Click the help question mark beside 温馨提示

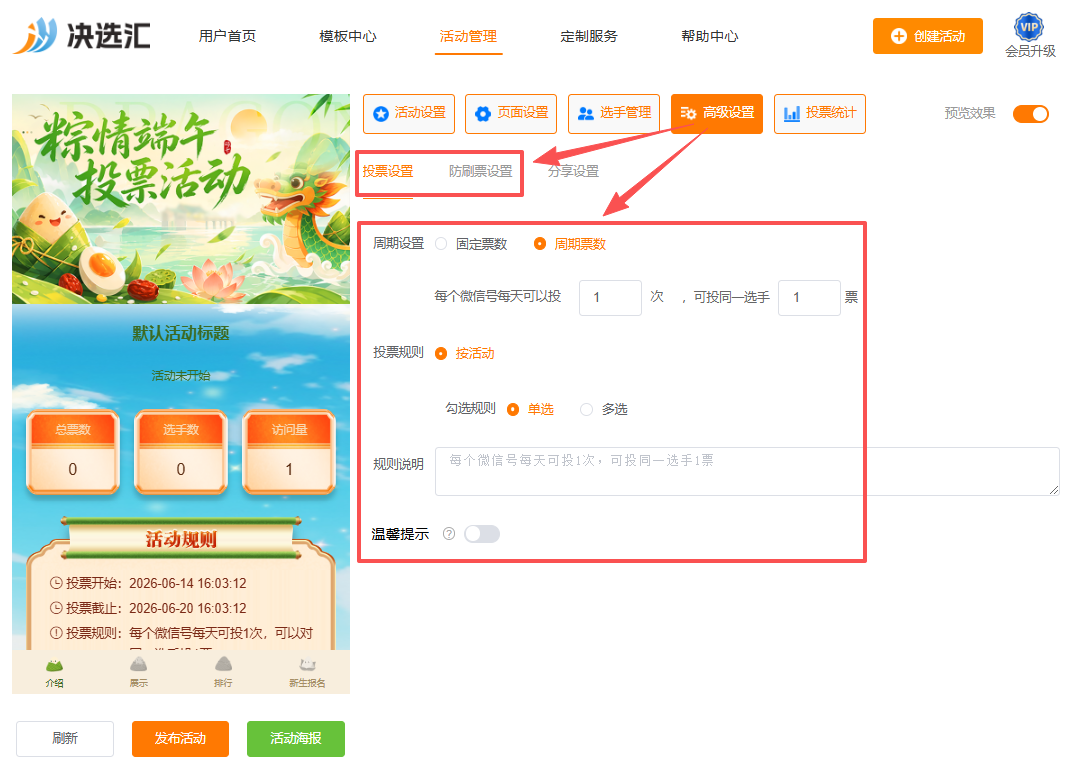click(449, 534)
